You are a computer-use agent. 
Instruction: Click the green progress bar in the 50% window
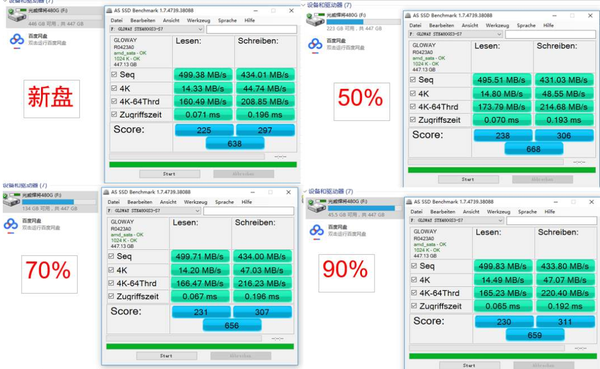tap(502, 170)
